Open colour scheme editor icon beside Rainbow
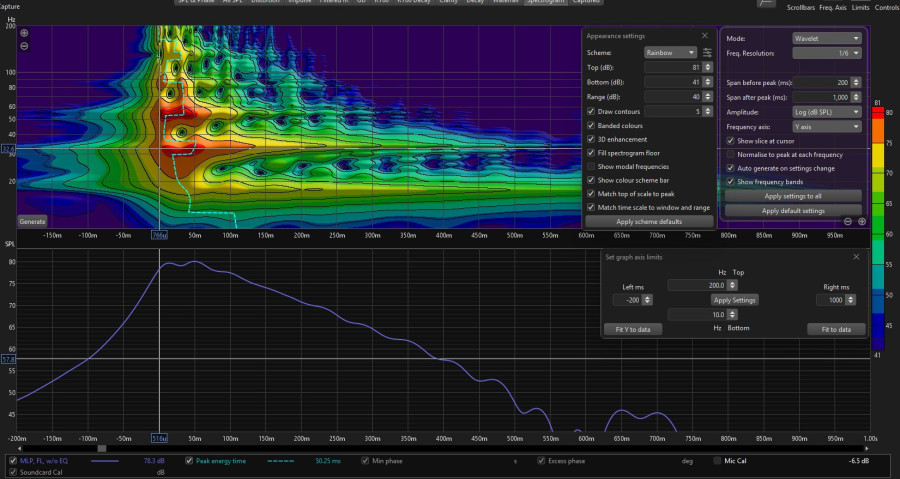Screen dimensions: 900x479 [707, 53]
